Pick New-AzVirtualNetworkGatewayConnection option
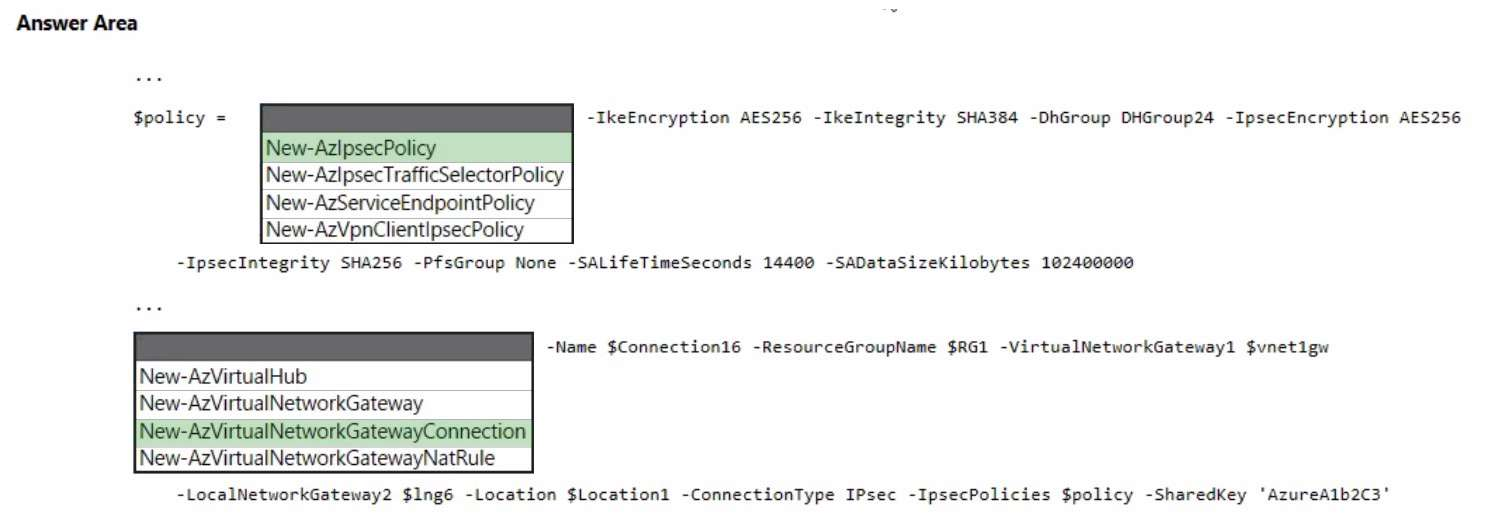Image resolution: width=1486 pixels, height=526 pixels. (333, 432)
